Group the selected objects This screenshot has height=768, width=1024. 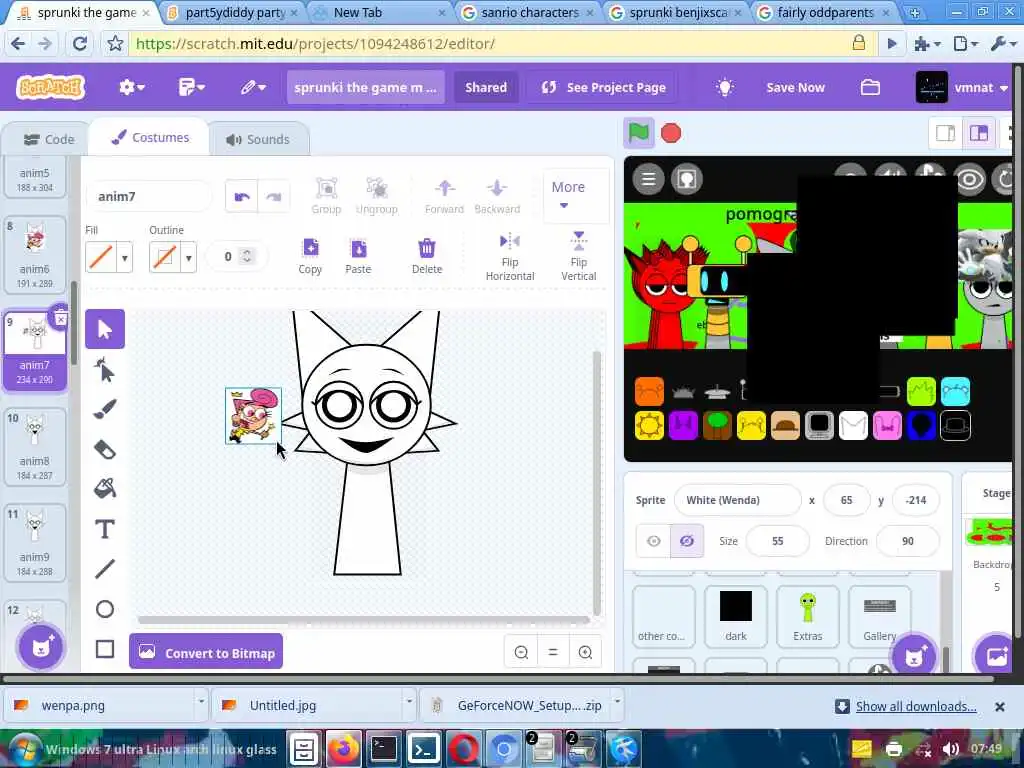tap(327, 196)
